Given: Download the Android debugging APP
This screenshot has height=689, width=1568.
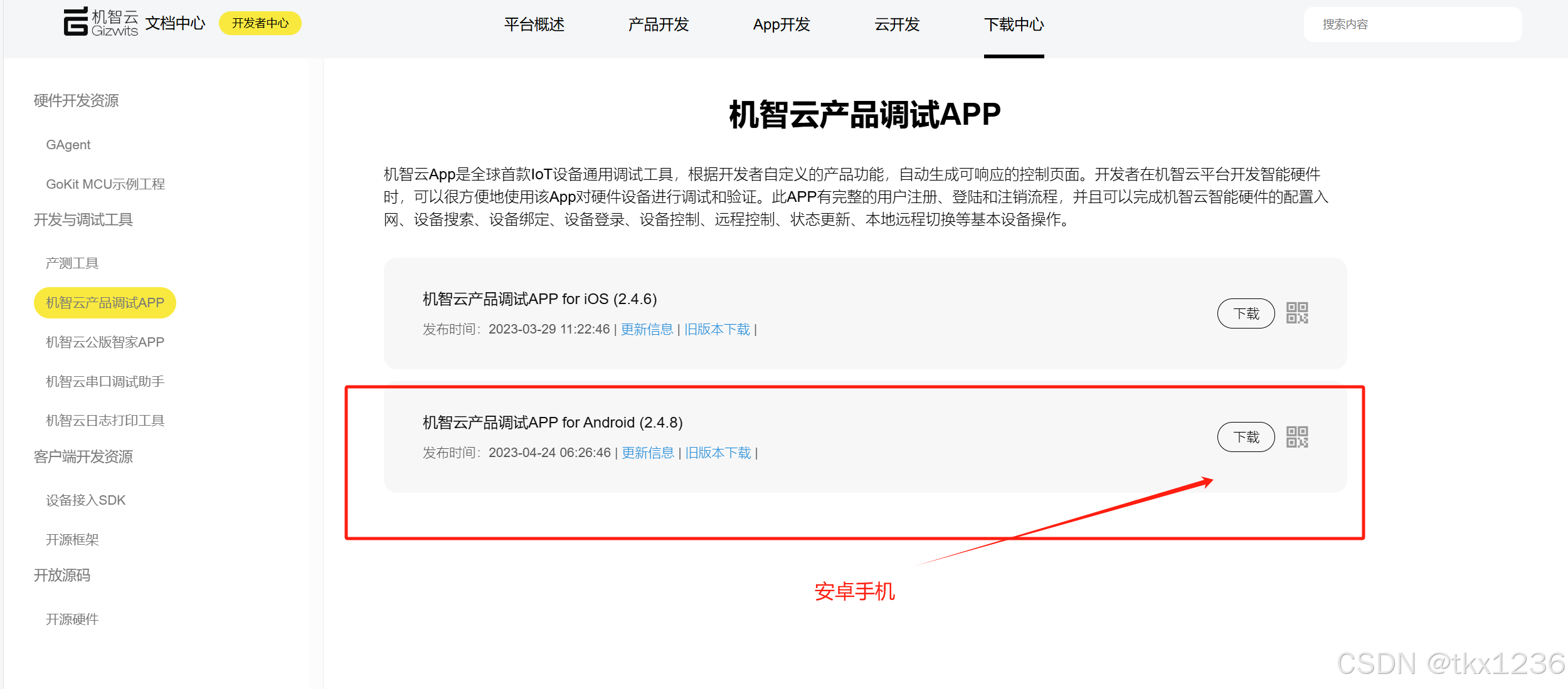Looking at the screenshot, I should pyautogui.click(x=1246, y=437).
